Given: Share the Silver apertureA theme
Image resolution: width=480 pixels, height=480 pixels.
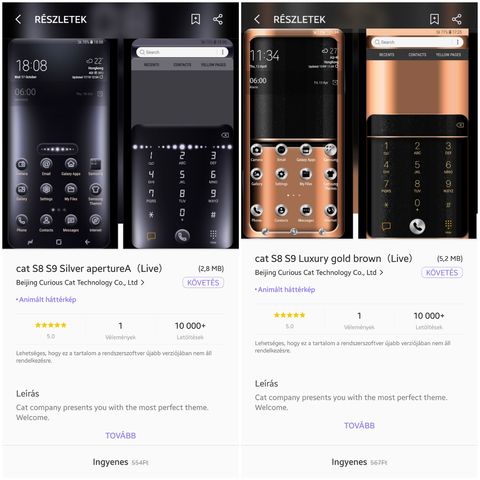Looking at the screenshot, I should [x=218, y=19].
